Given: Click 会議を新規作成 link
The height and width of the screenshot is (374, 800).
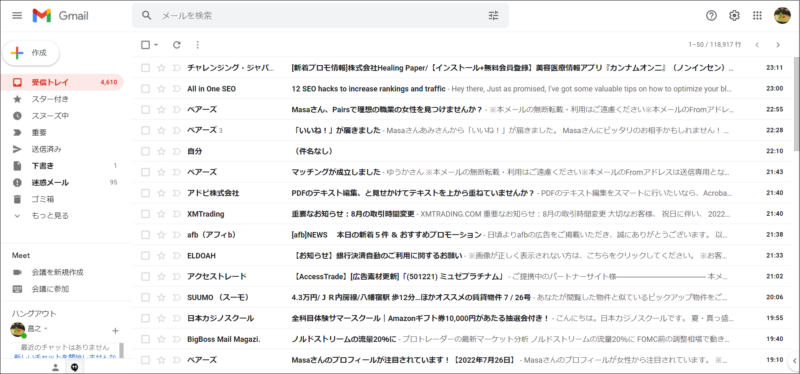Looking at the screenshot, I should 57,272.
